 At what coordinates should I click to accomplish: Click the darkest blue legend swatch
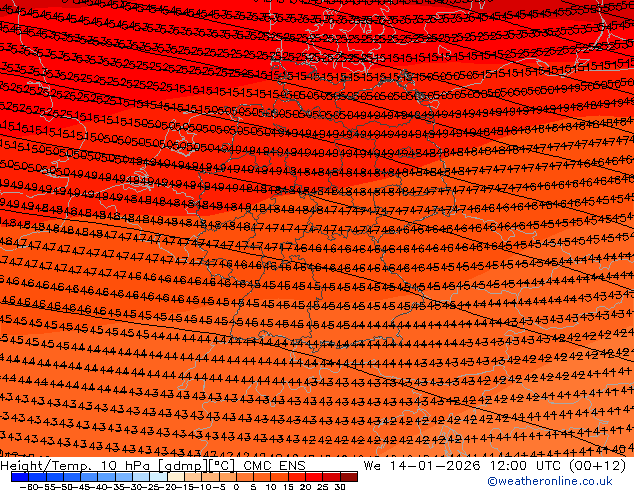pos(20,477)
